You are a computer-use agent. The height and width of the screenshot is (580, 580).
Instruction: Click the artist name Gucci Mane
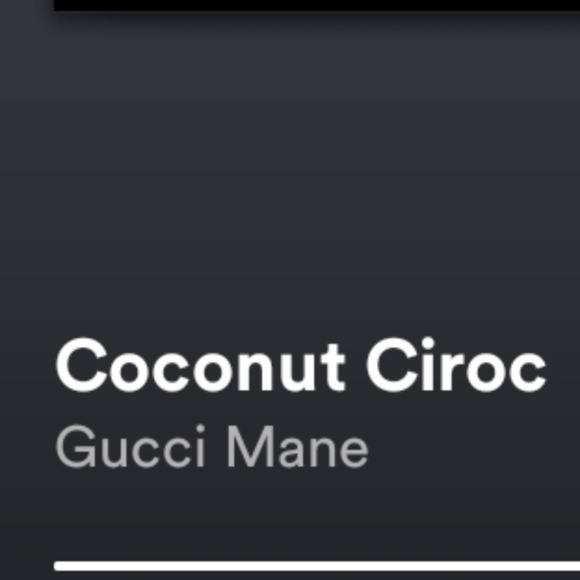pos(212,446)
